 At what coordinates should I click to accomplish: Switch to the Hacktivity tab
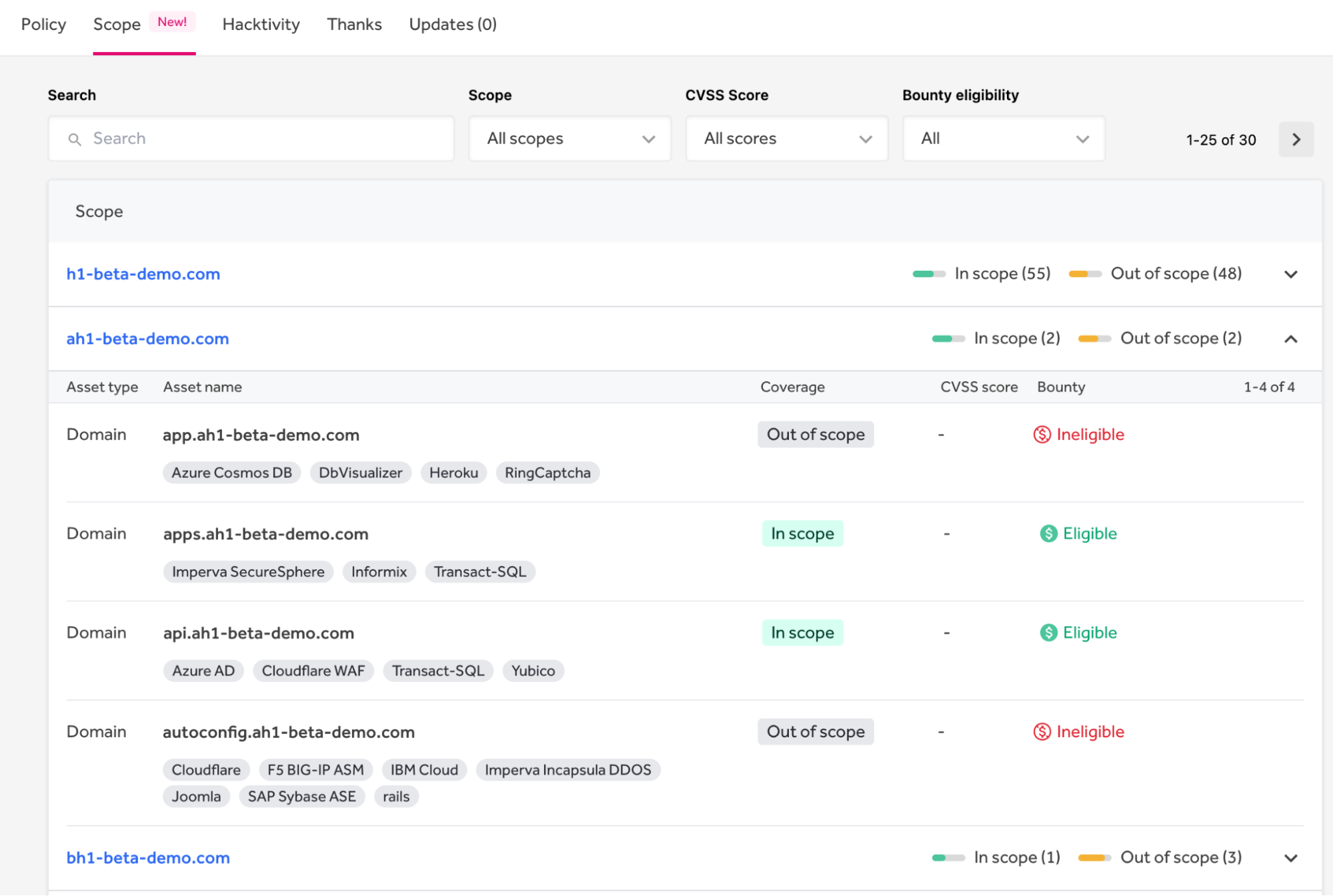[262, 23]
